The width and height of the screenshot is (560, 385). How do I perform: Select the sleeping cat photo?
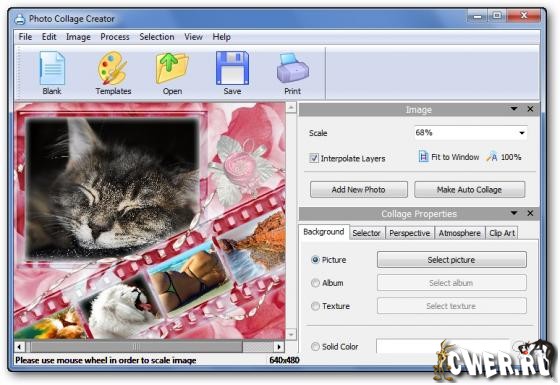pos(113,187)
